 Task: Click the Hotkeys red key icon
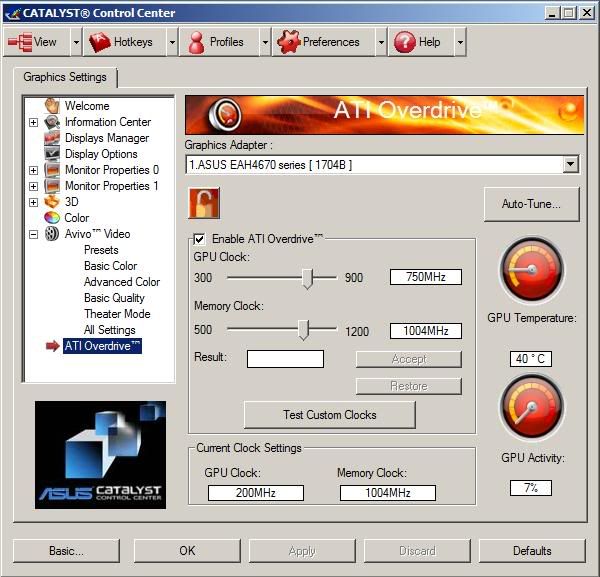point(99,42)
